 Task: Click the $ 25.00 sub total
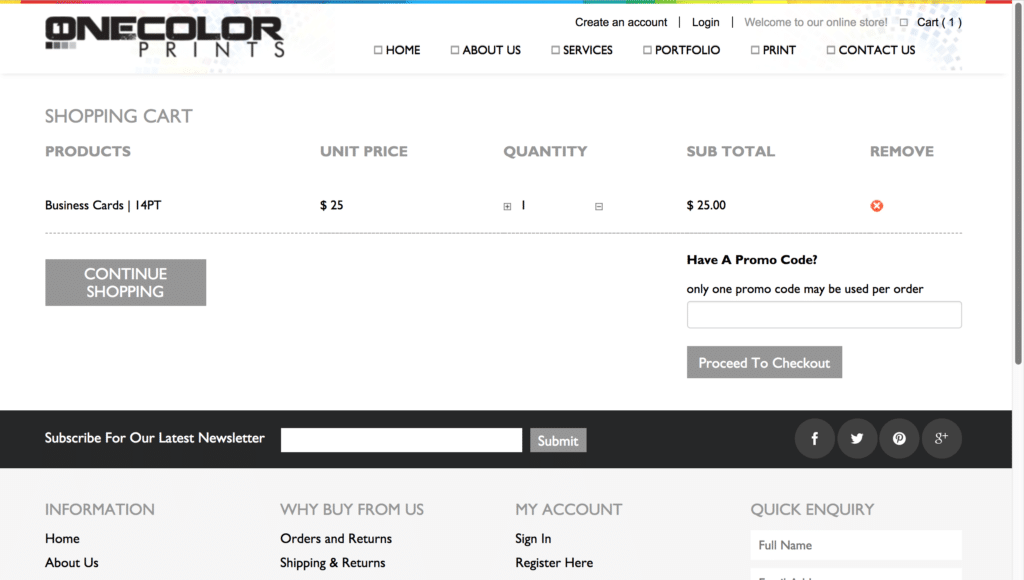tap(706, 205)
